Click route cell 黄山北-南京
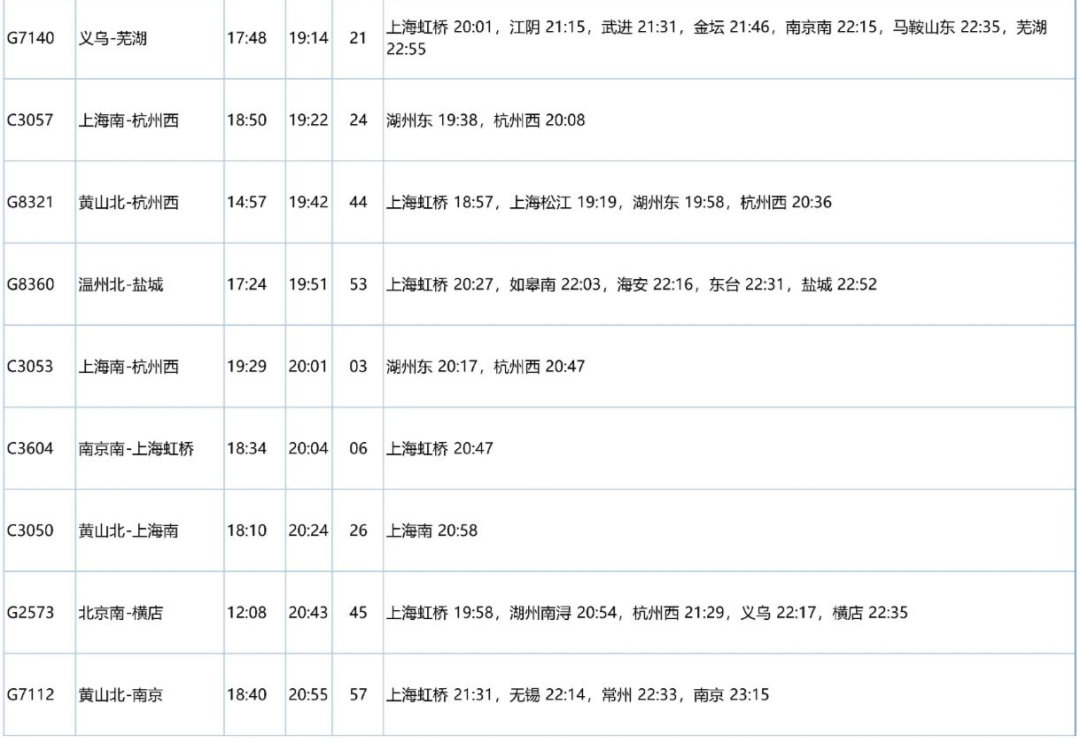1080x743 pixels. [121, 694]
